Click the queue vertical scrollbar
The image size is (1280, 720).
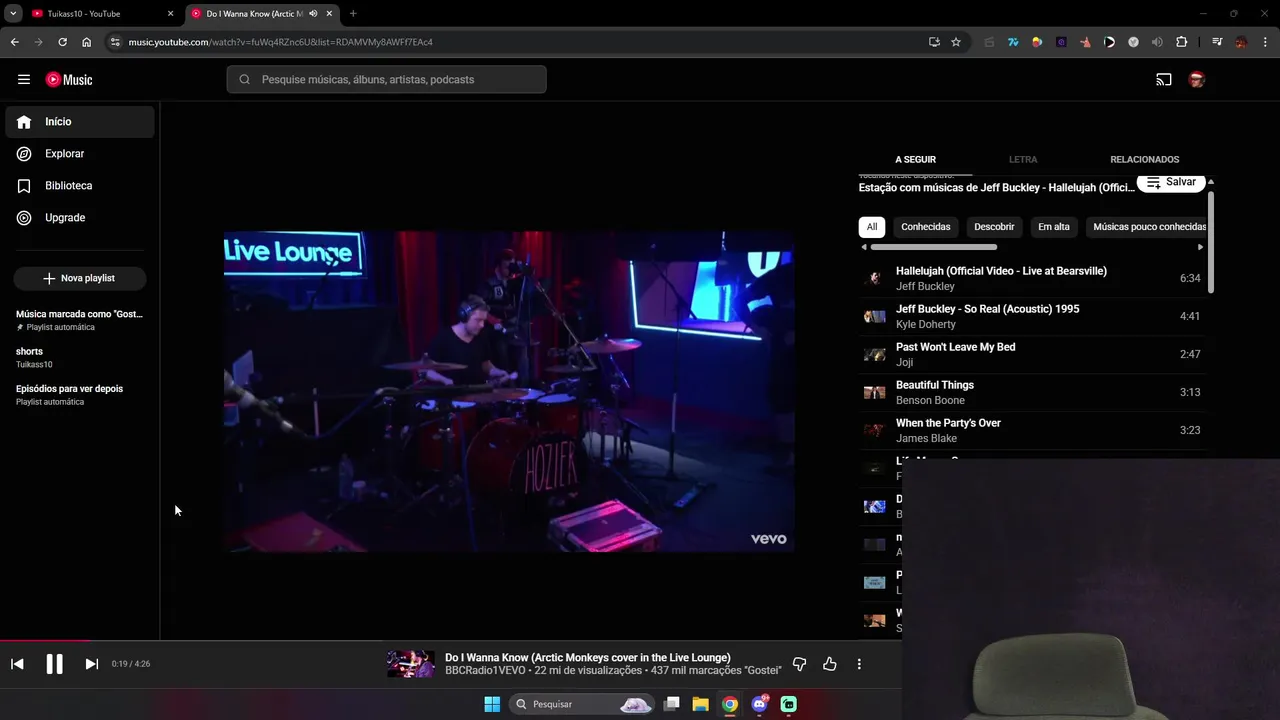point(1211,240)
